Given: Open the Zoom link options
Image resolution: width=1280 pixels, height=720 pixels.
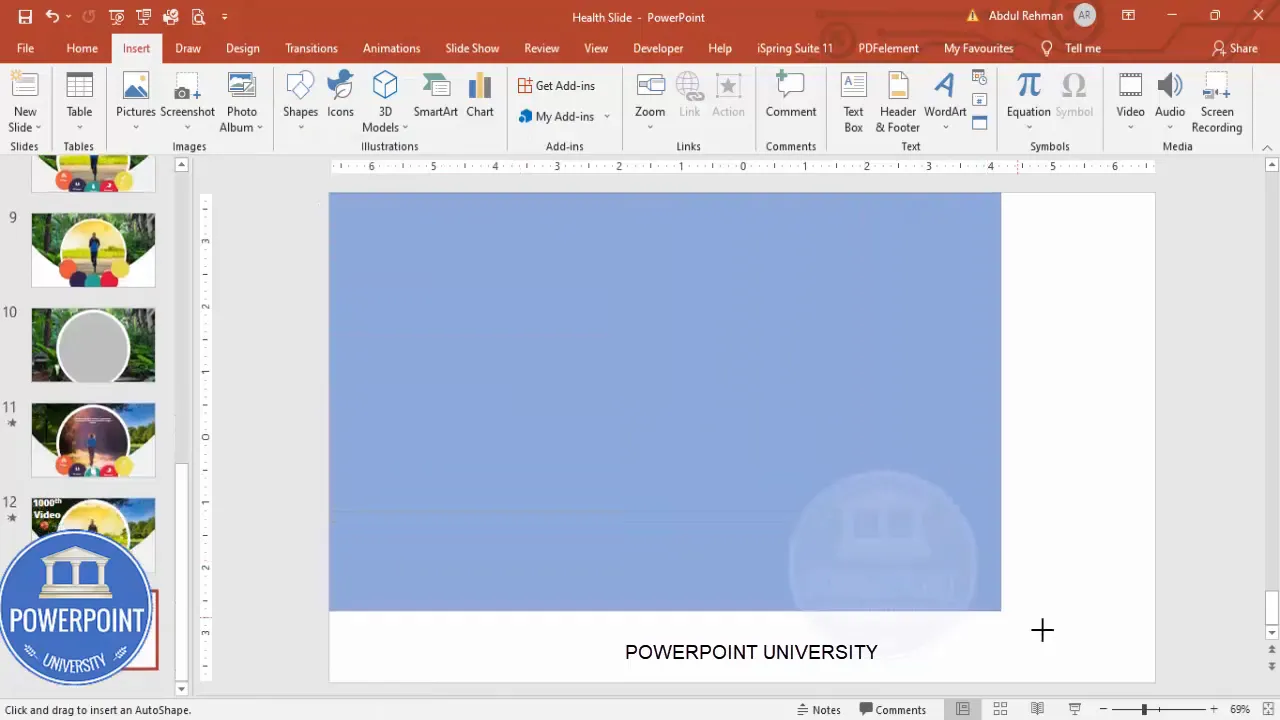Looking at the screenshot, I should [650, 102].
